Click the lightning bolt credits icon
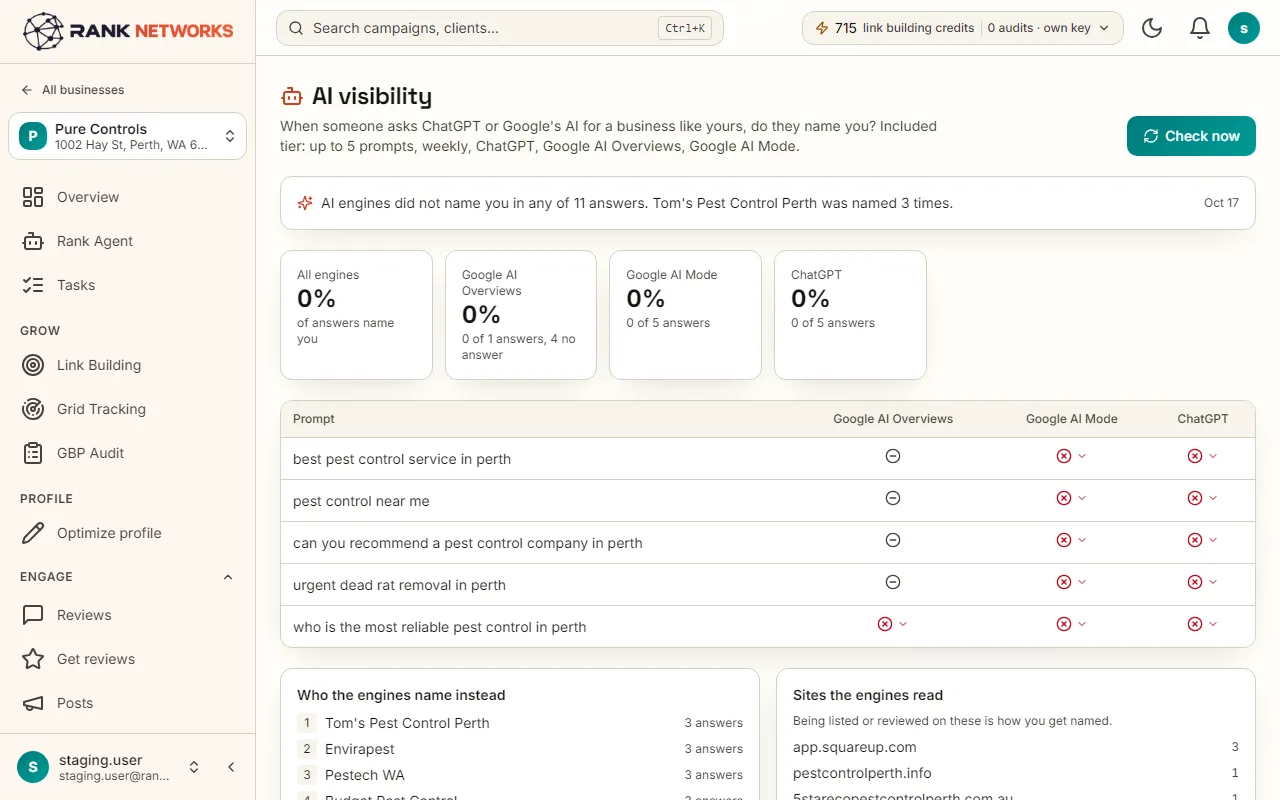1280x800 pixels. 822,28
